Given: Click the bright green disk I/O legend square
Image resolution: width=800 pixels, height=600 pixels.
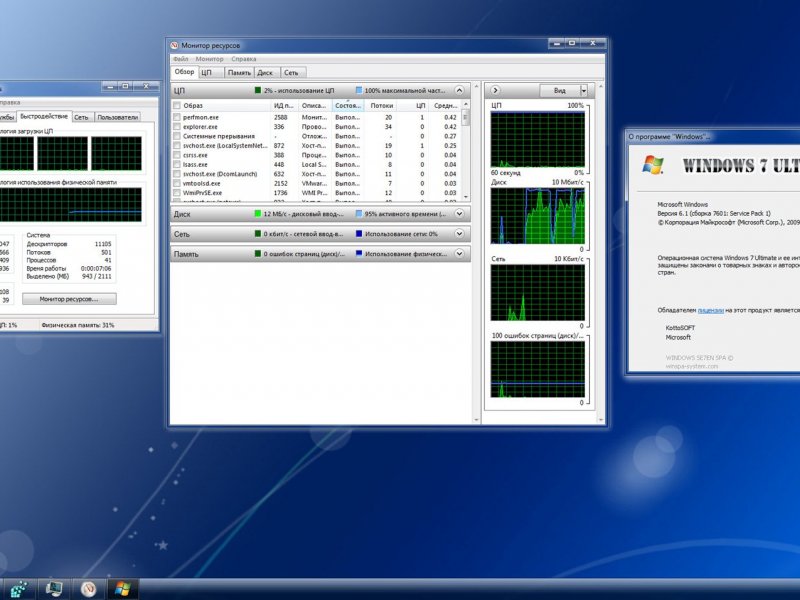Looking at the screenshot, I should coord(258,214).
